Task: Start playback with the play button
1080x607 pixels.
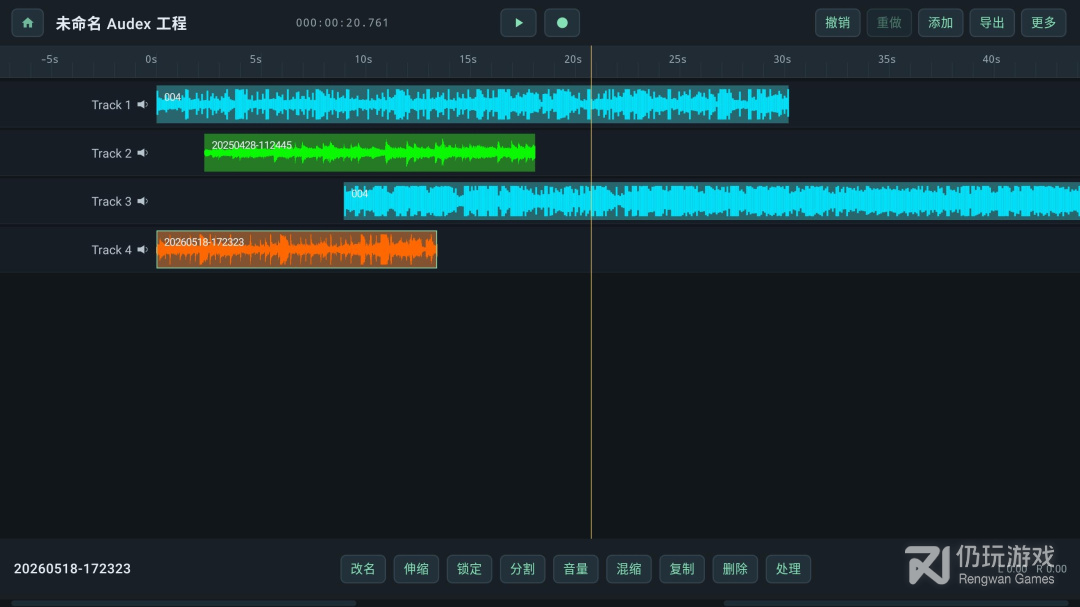Action: pos(518,23)
